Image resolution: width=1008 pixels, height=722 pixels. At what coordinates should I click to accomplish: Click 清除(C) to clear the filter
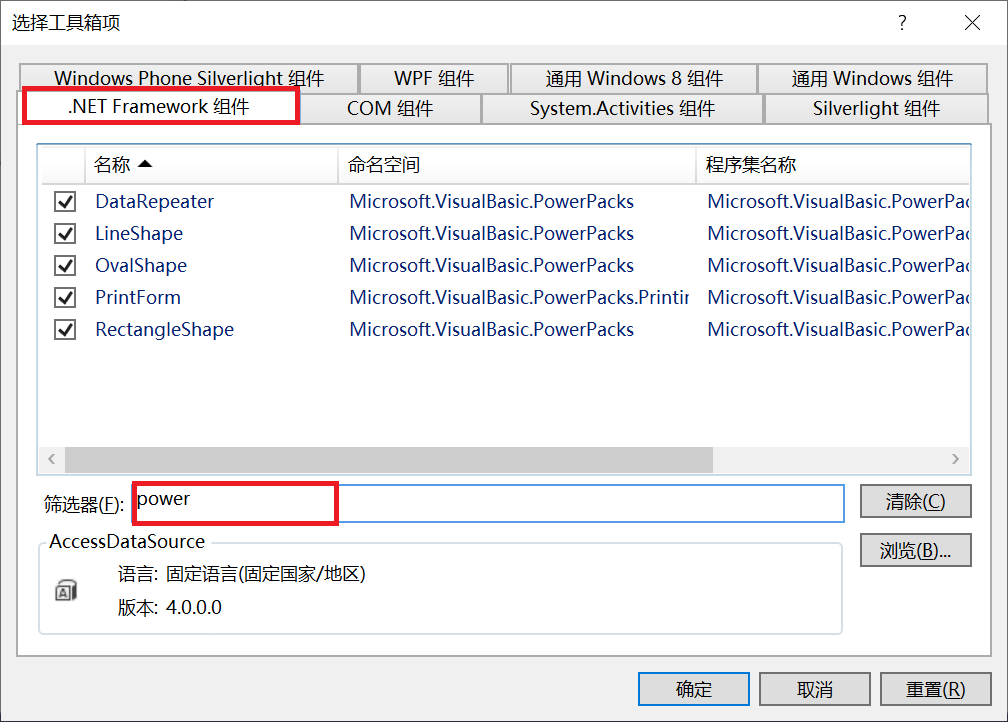[x=915, y=501]
